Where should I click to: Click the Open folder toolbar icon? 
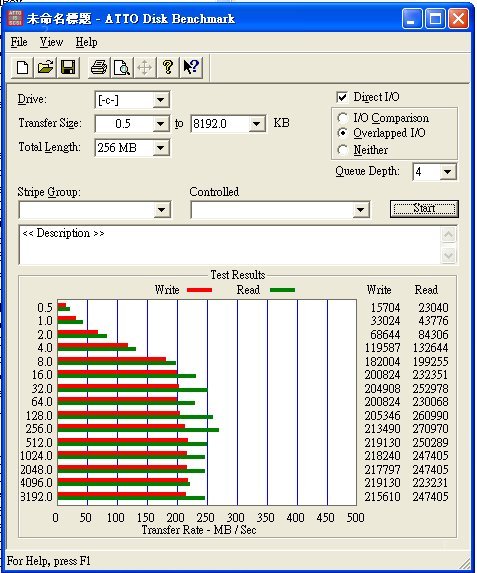click(x=45, y=67)
